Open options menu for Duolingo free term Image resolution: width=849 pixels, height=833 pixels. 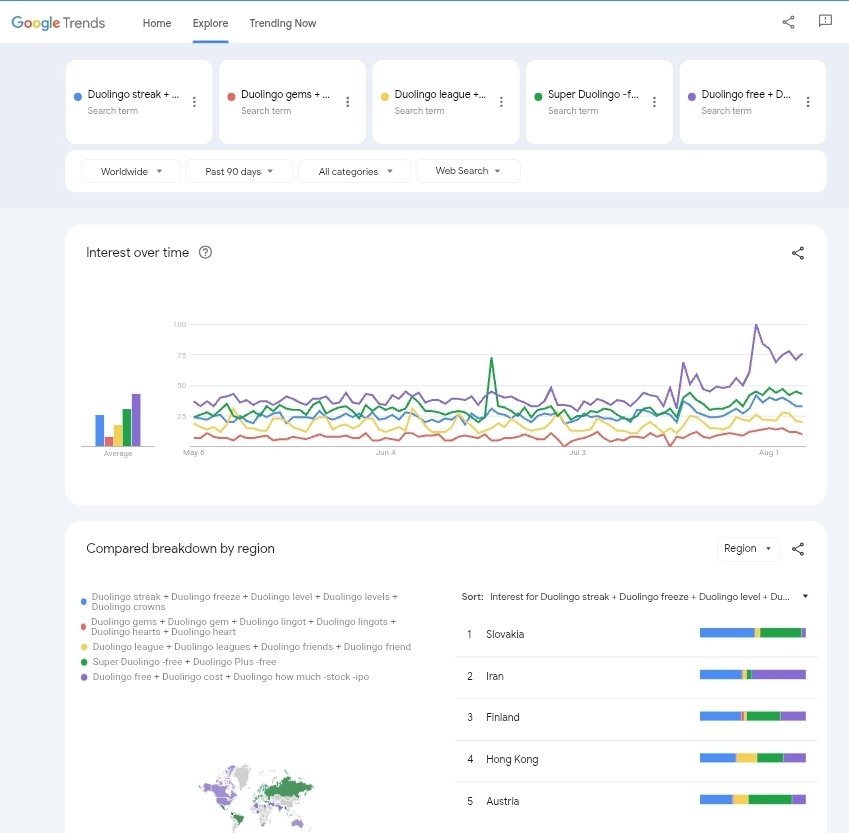pos(807,102)
